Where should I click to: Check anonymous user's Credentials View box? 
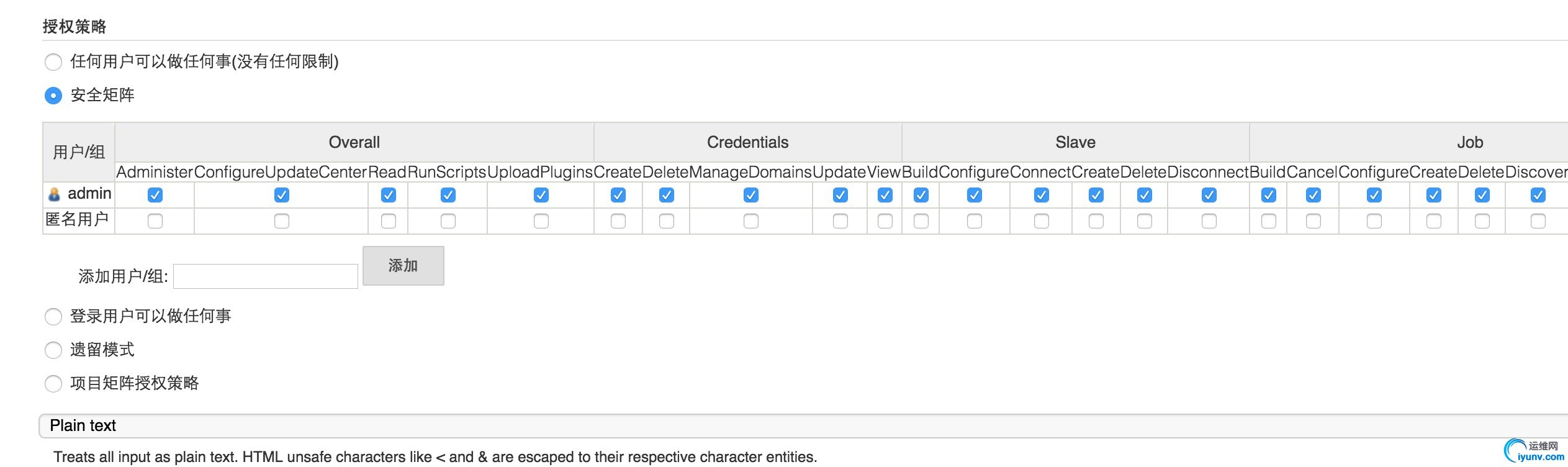pos(885,221)
